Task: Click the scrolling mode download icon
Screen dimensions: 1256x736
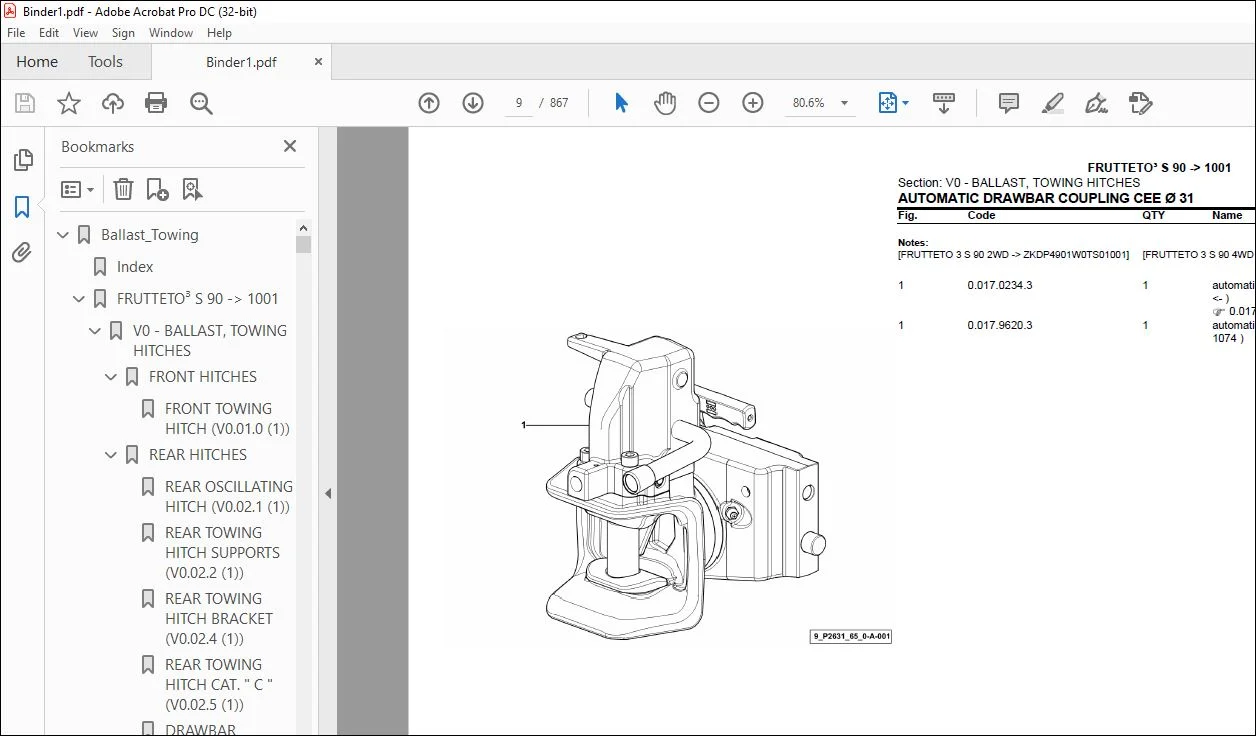Action: click(x=944, y=103)
